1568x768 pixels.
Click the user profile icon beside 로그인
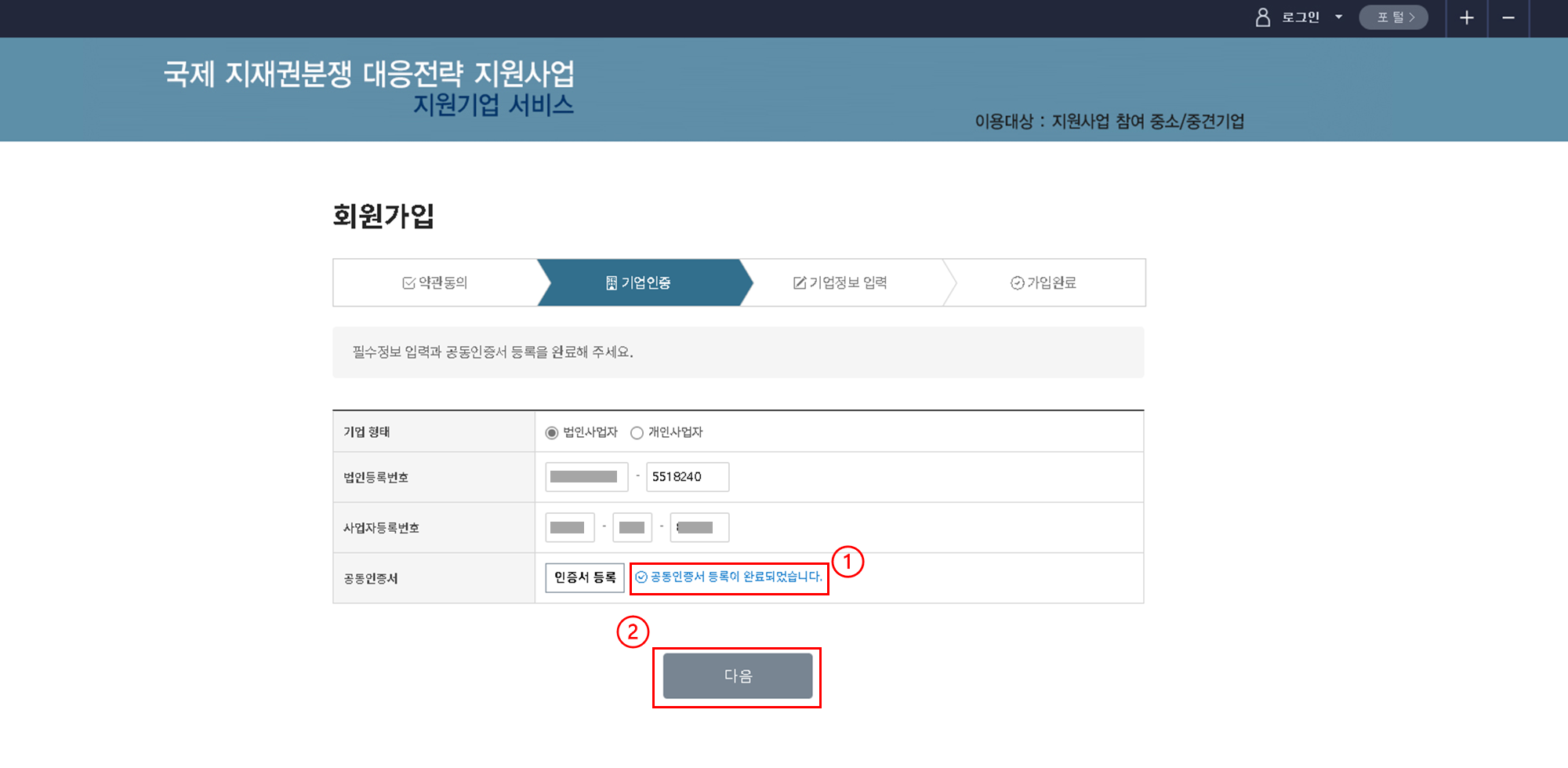pos(1262,17)
